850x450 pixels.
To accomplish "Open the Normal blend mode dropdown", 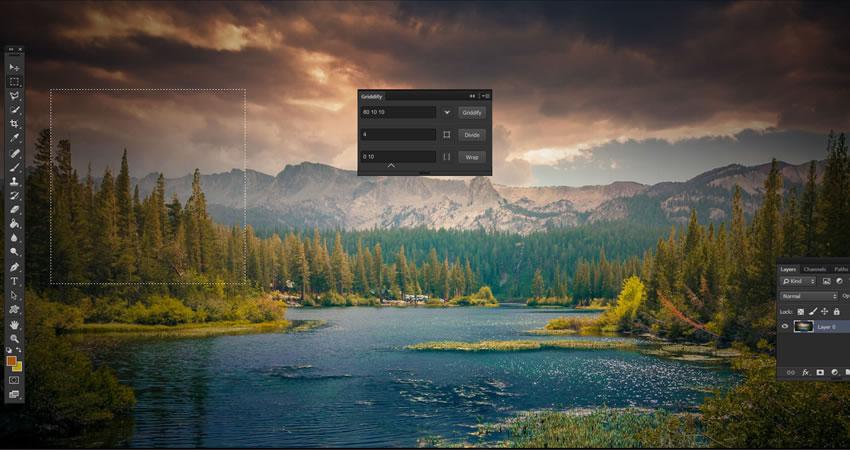I will 808,297.
